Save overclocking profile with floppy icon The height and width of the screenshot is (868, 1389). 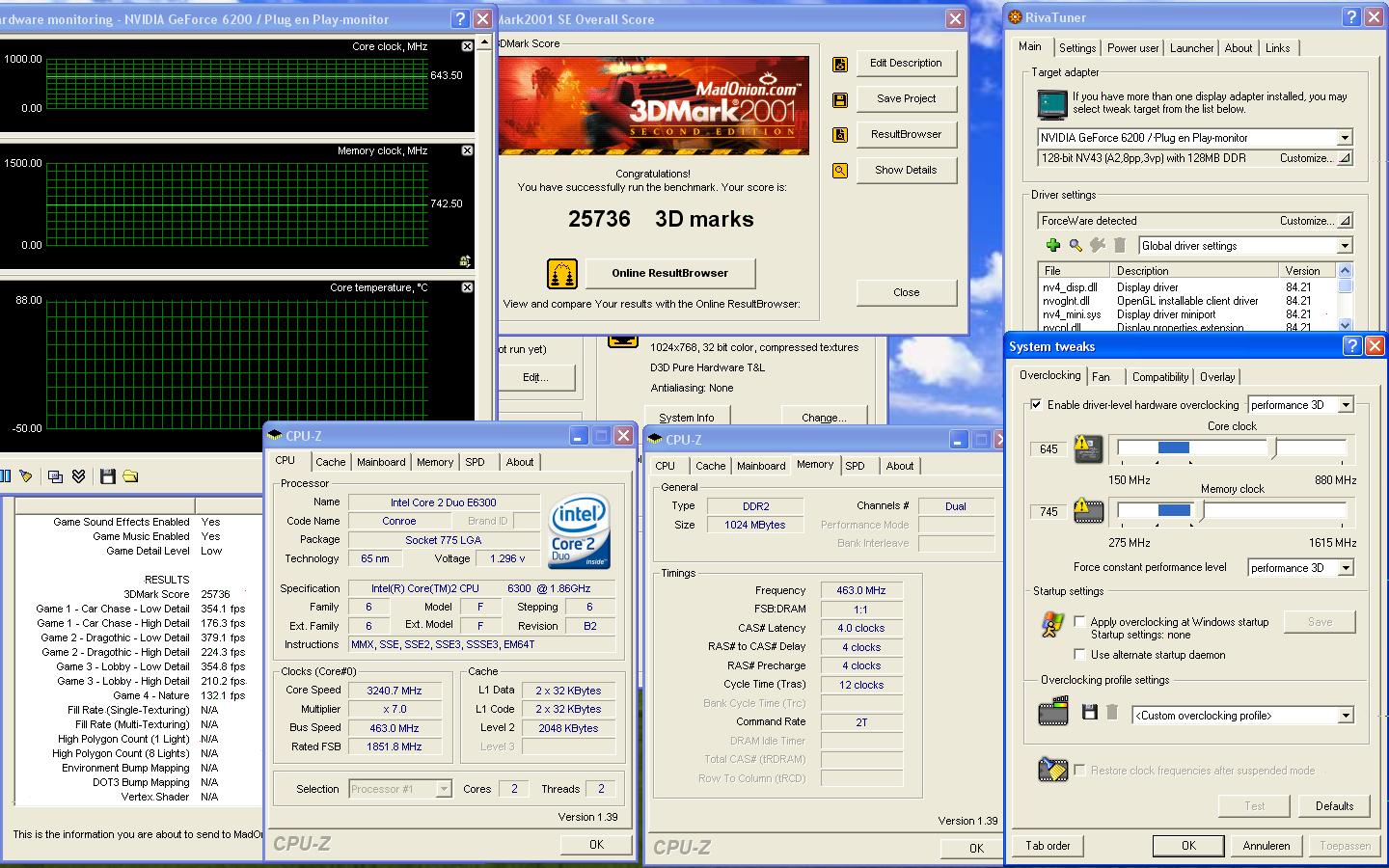pyautogui.click(x=1090, y=713)
